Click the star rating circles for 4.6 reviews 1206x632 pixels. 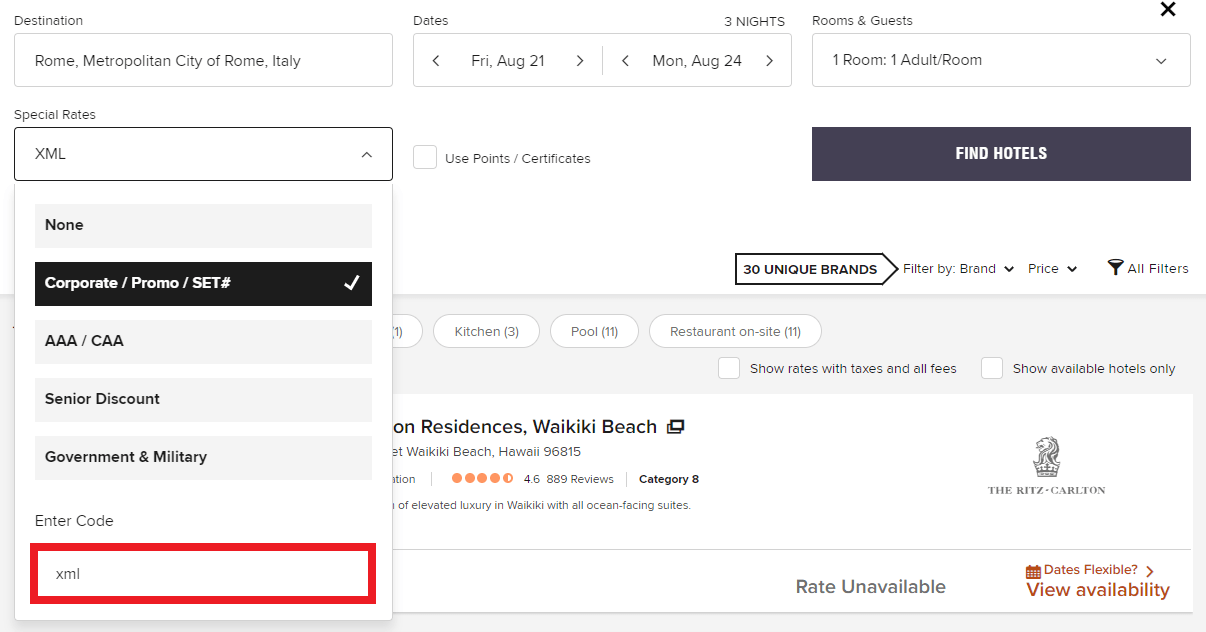click(482, 479)
